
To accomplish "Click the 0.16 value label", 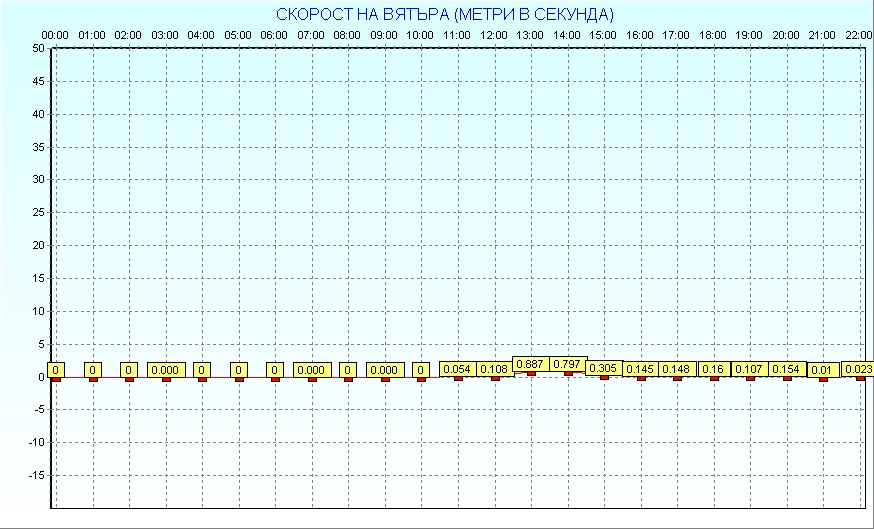I will (713, 370).
